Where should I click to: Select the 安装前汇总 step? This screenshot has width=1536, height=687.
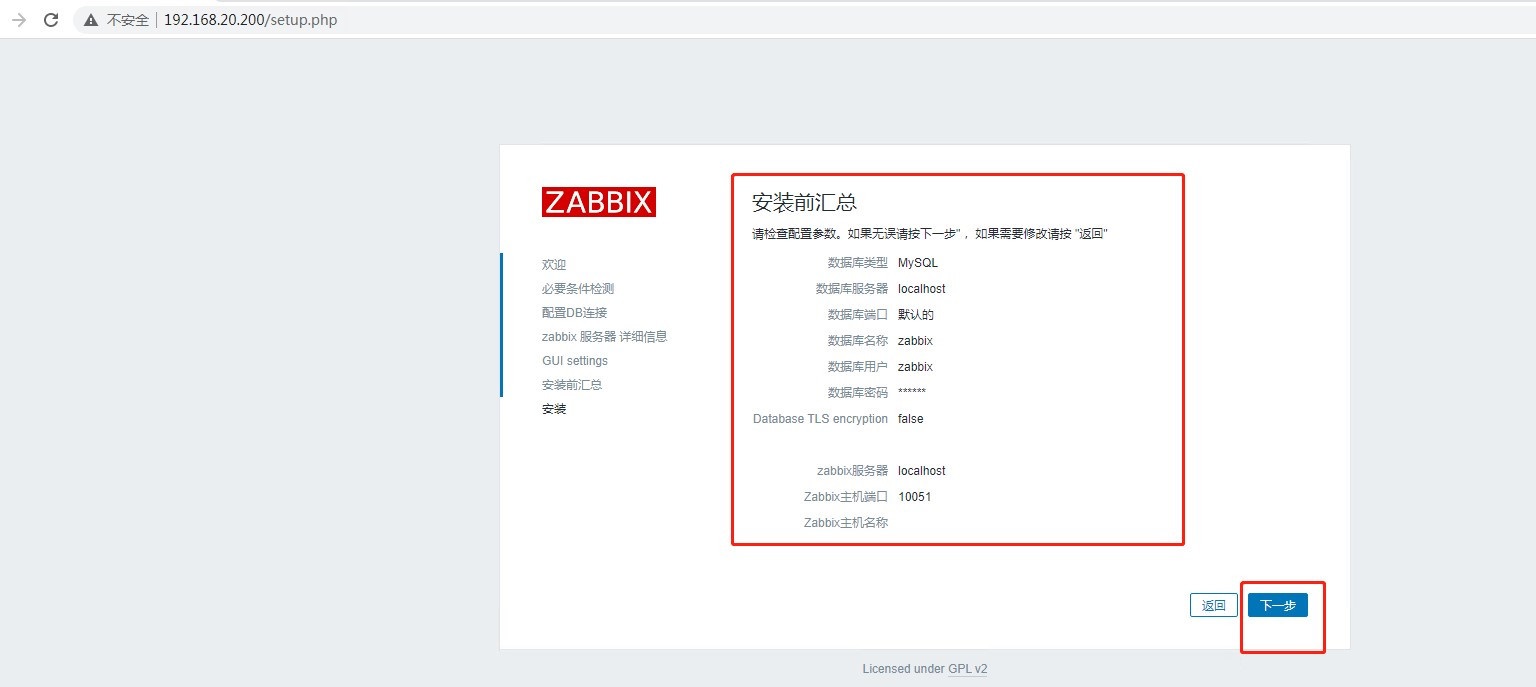570,384
